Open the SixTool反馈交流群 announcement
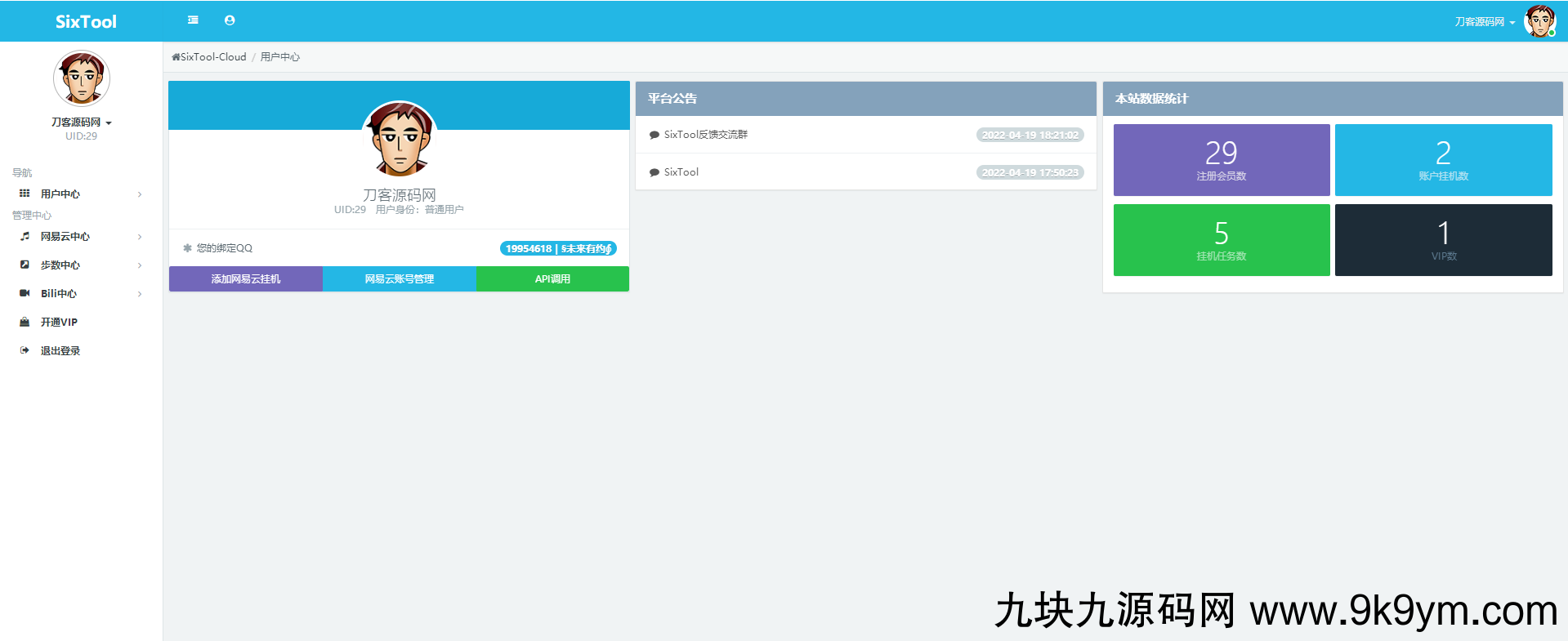The image size is (1568, 641). [x=705, y=135]
